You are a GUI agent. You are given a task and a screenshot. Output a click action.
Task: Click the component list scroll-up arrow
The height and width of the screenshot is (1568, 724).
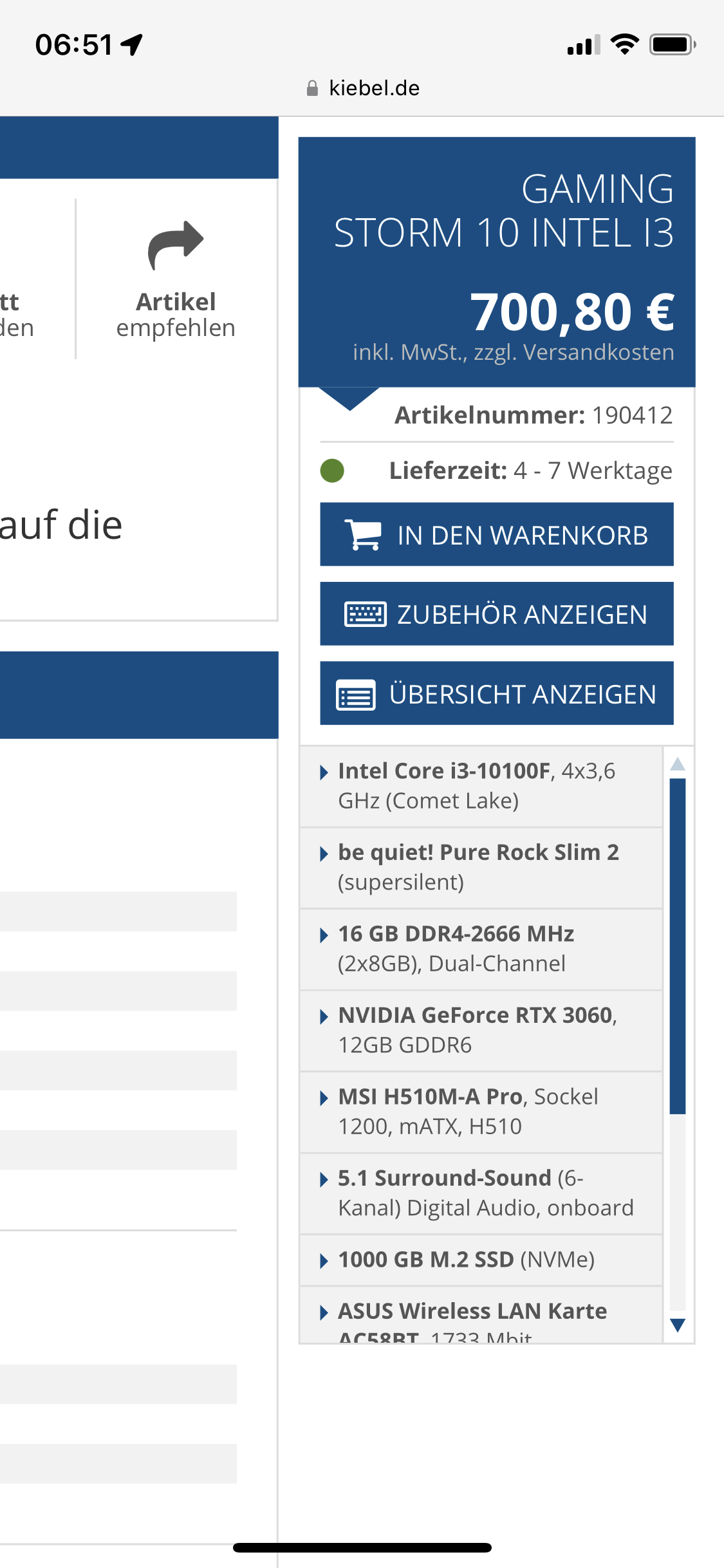click(x=678, y=764)
